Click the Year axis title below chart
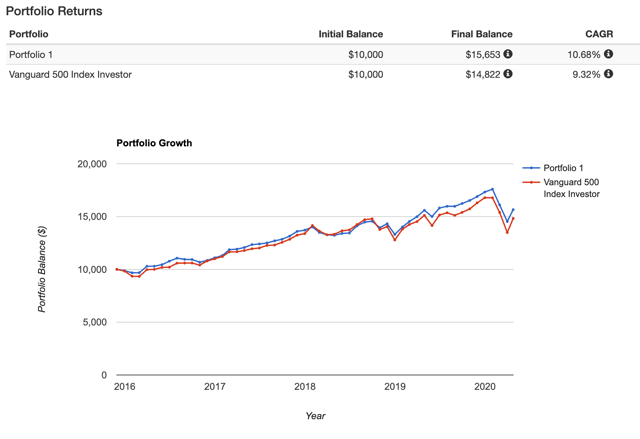Image resolution: width=640 pixels, height=439 pixels. [x=315, y=416]
